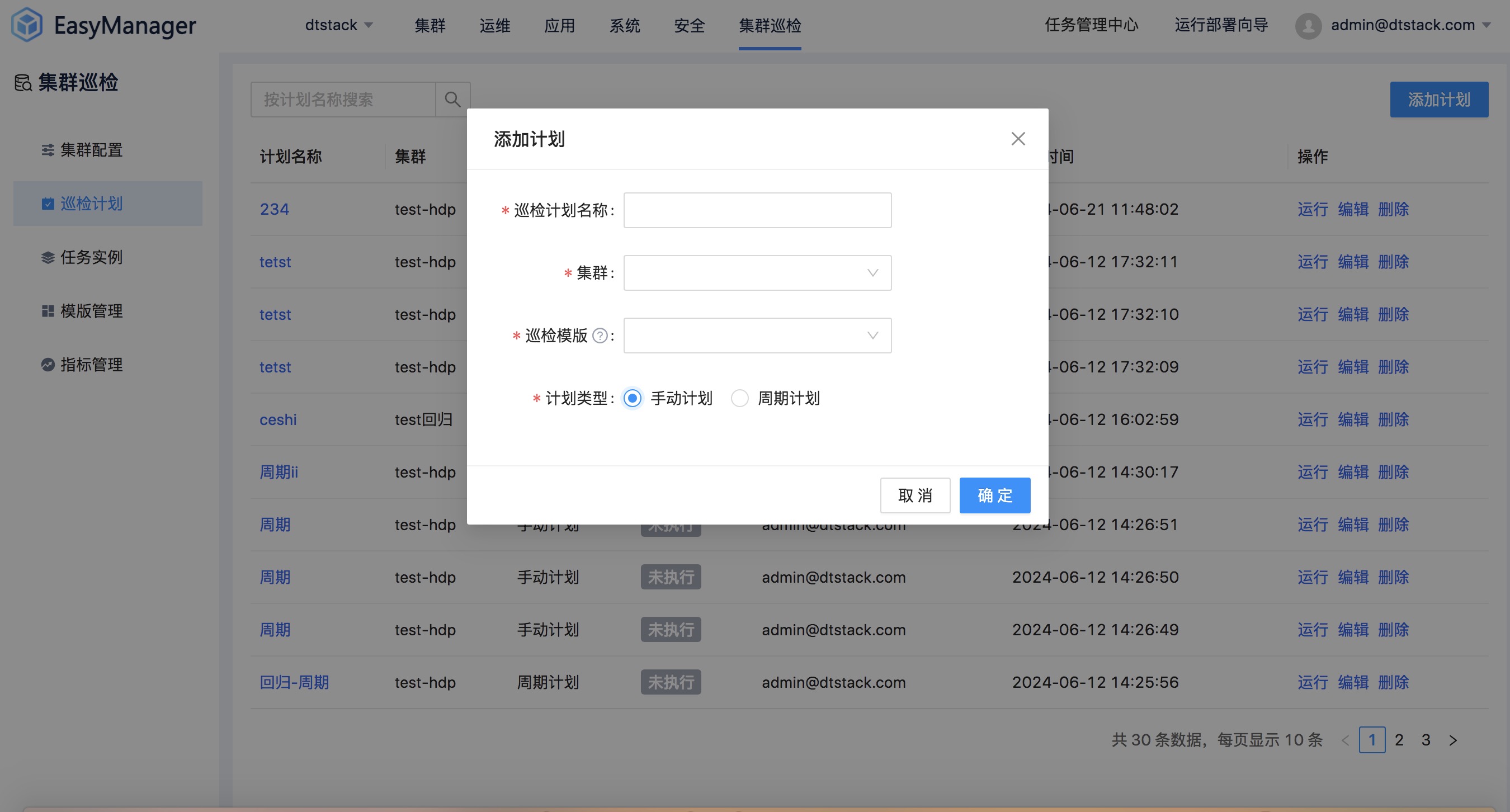Open plan ceshi link
This screenshot has width=1510, height=812.
click(278, 420)
